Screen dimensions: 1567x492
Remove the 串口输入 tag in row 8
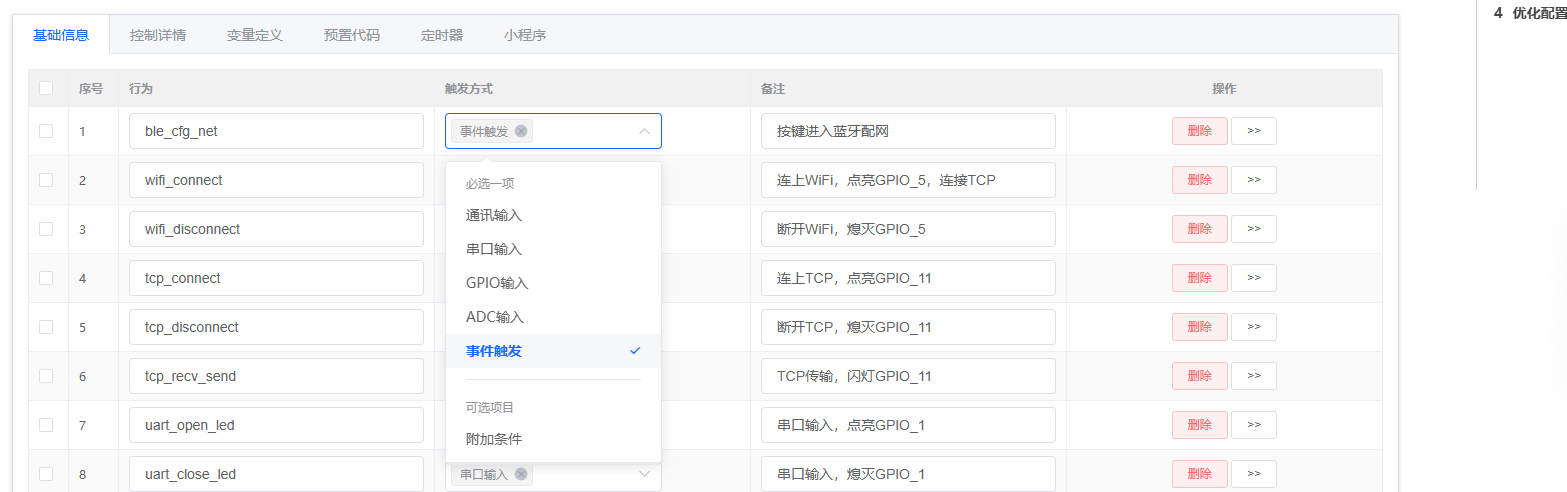click(x=521, y=474)
